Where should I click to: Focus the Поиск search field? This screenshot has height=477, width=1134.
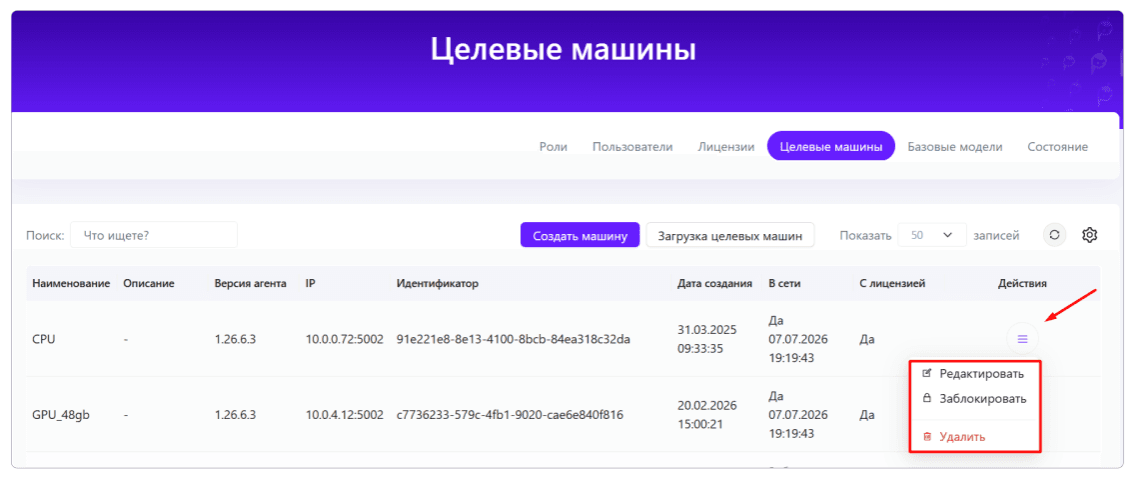coord(153,235)
